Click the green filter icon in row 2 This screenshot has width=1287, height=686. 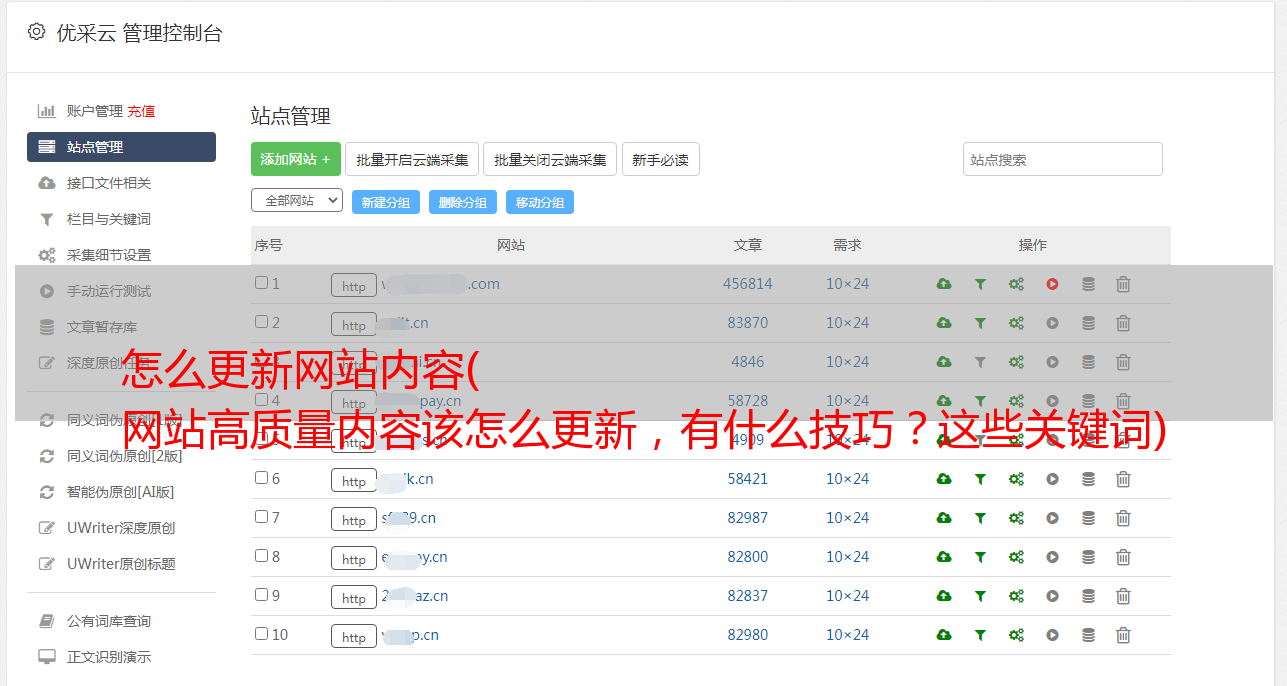(x=980, y=323)
